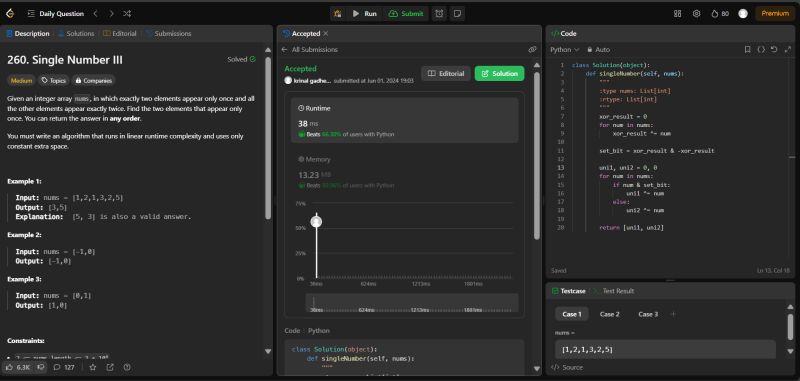Image resolution: width=800 pixels, height=381 pixels.
Task: Click the runtime distribution chart marker
Action: (316, 221)
